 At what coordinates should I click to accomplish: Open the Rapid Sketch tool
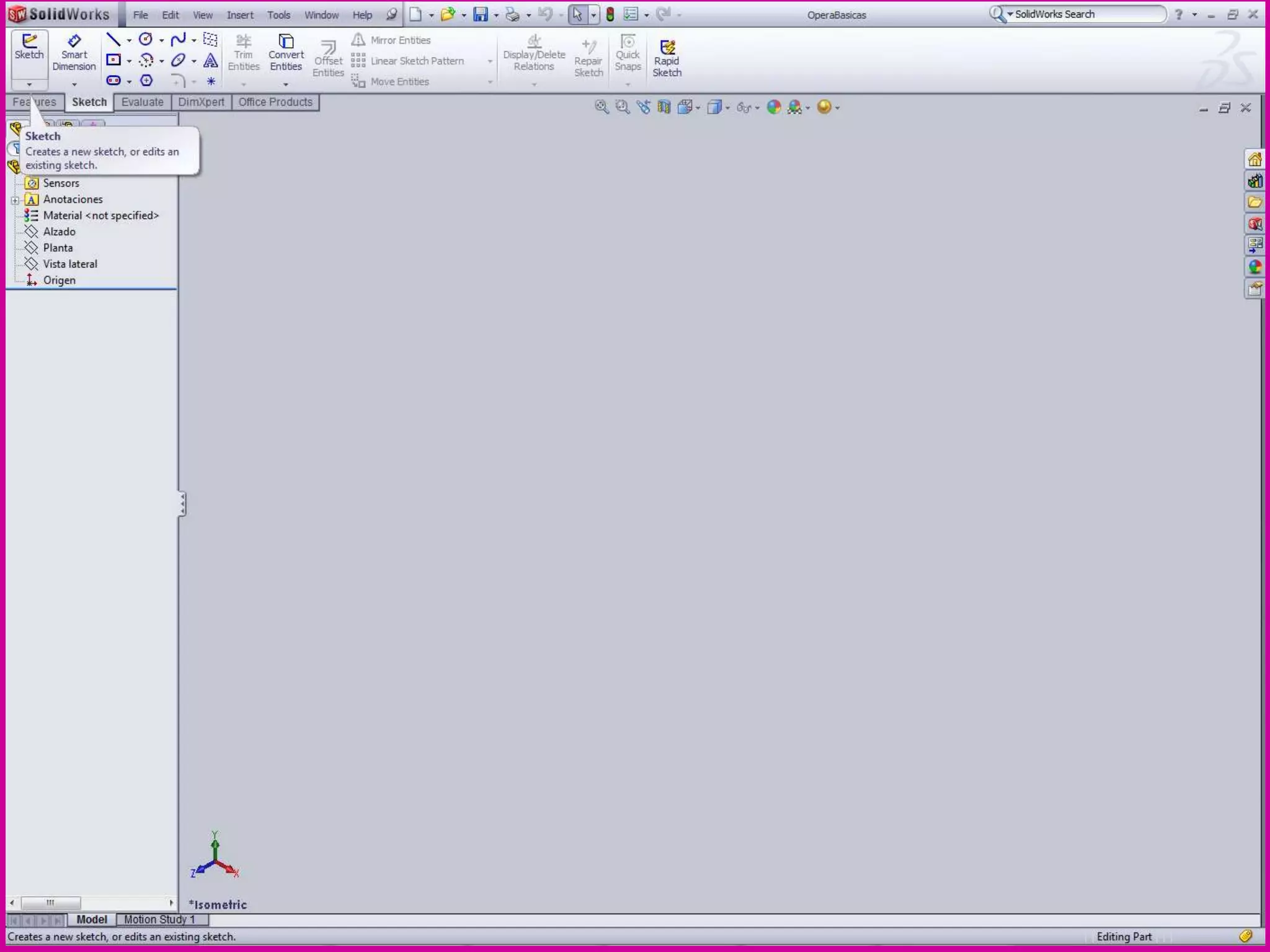[x=667, y=59]
